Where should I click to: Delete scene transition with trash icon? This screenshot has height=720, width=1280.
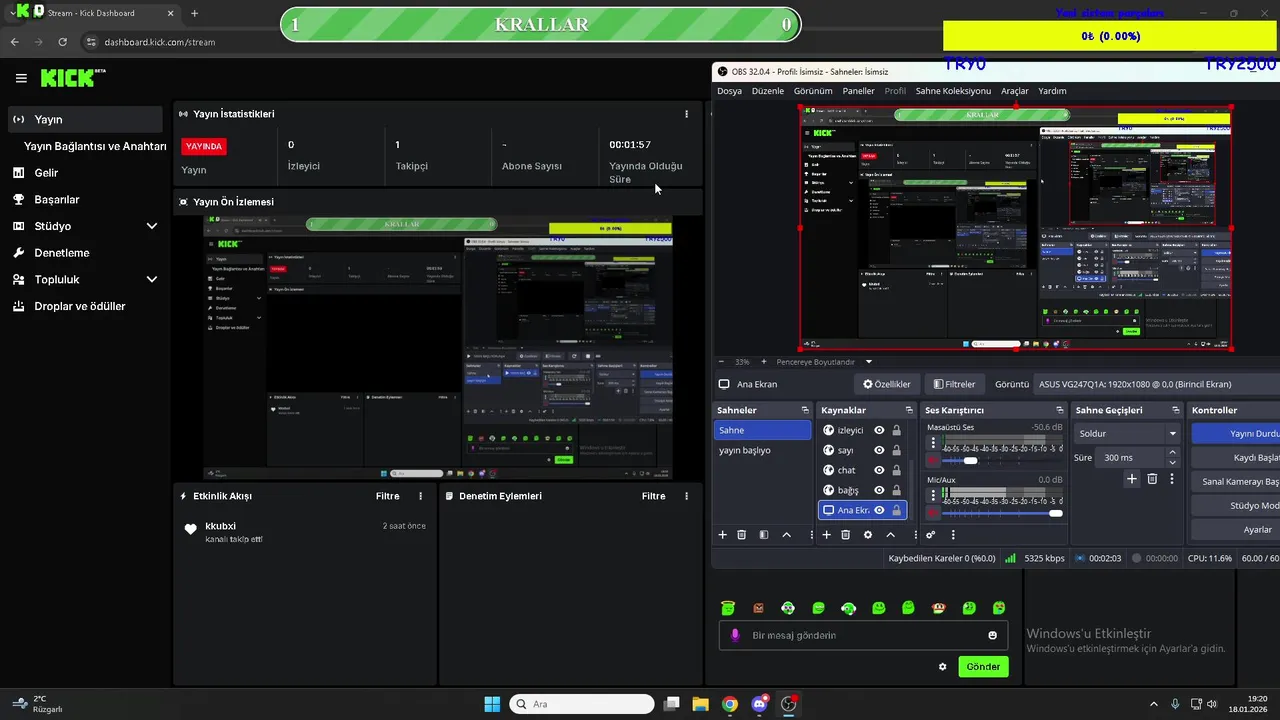point(1152,479)
